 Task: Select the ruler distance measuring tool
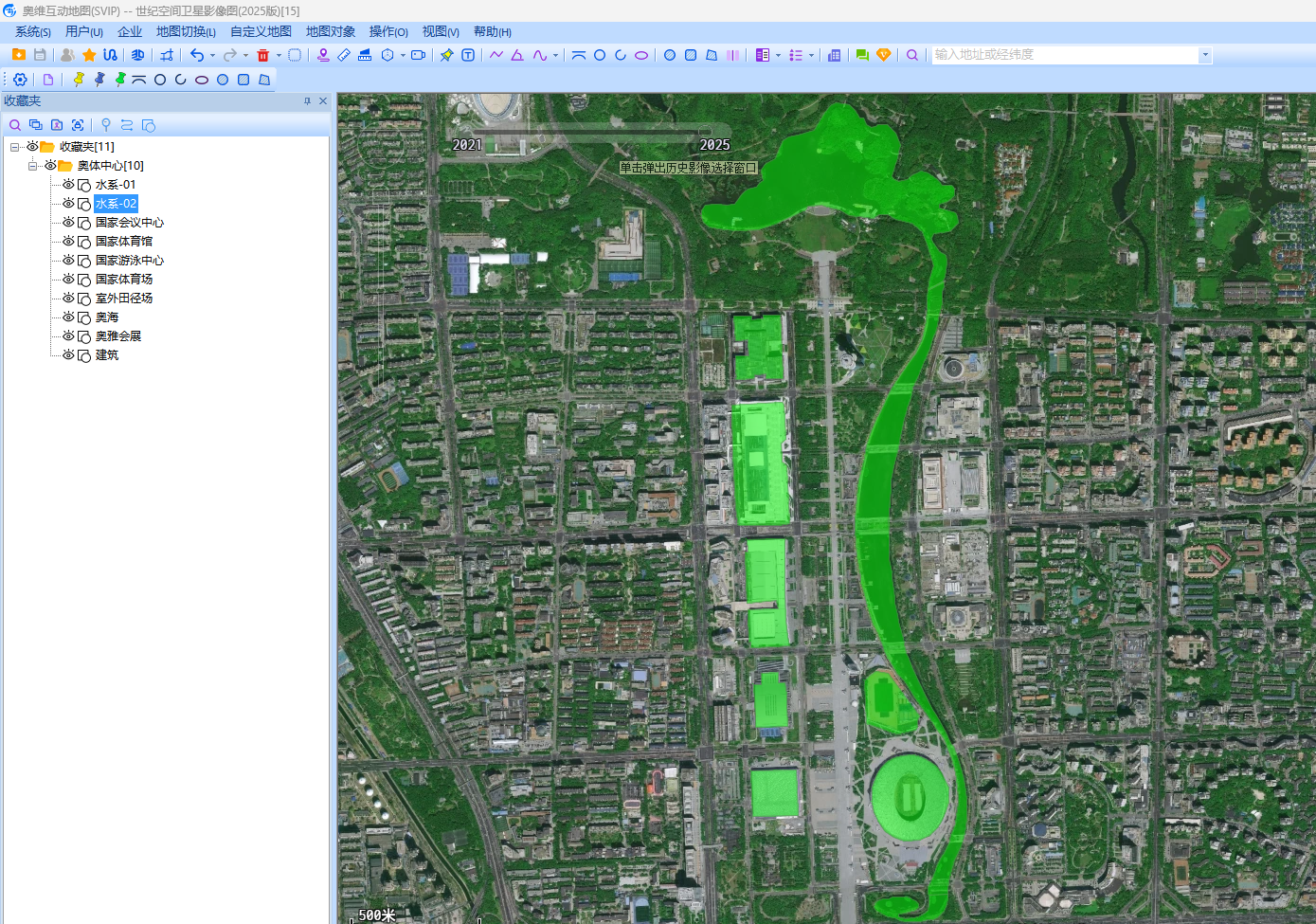coord(344,55)
